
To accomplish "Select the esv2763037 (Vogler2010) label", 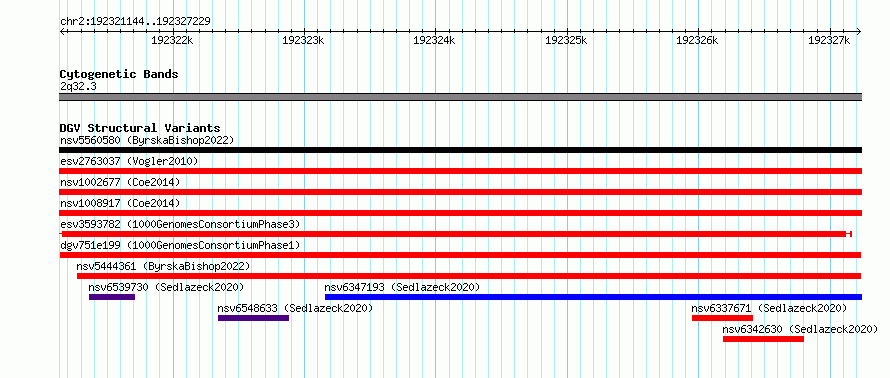I will pos(129,161).
